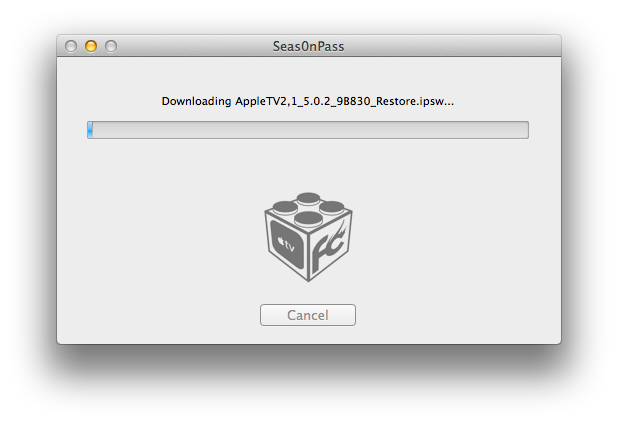
Task: Click the left stud on the brick logo
Action: tap(285, 207)
